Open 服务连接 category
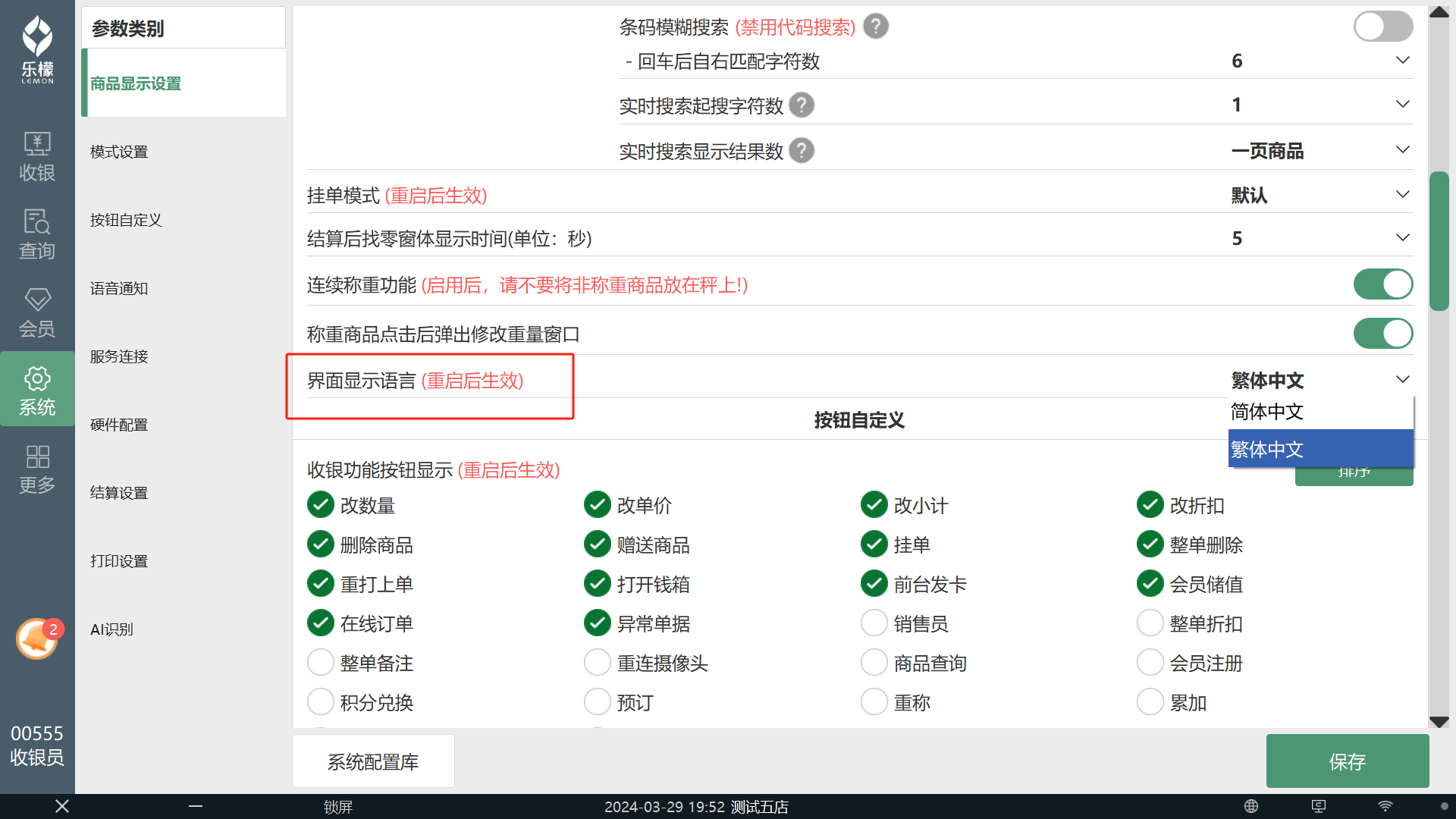This screenshot has width=1456, height=819. coord(184,356)
